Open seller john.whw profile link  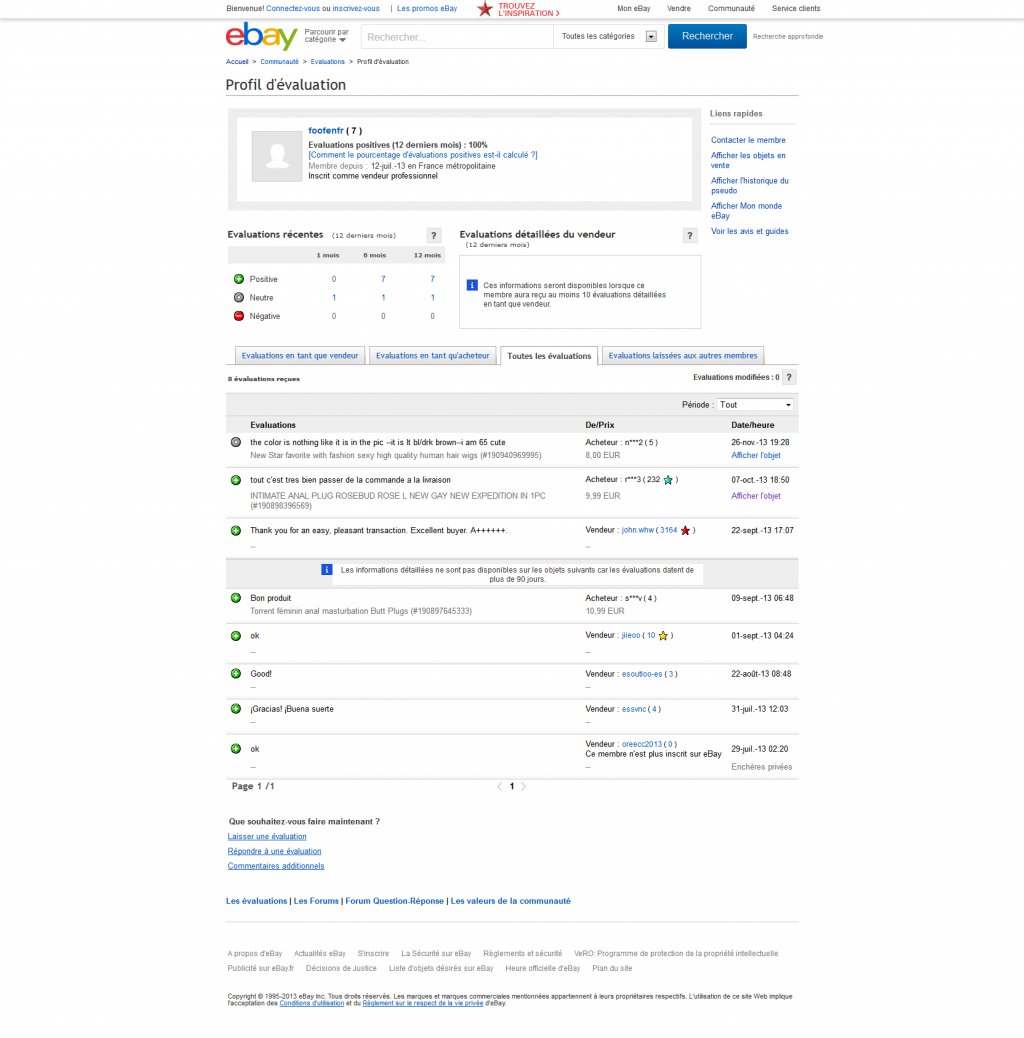637,530
